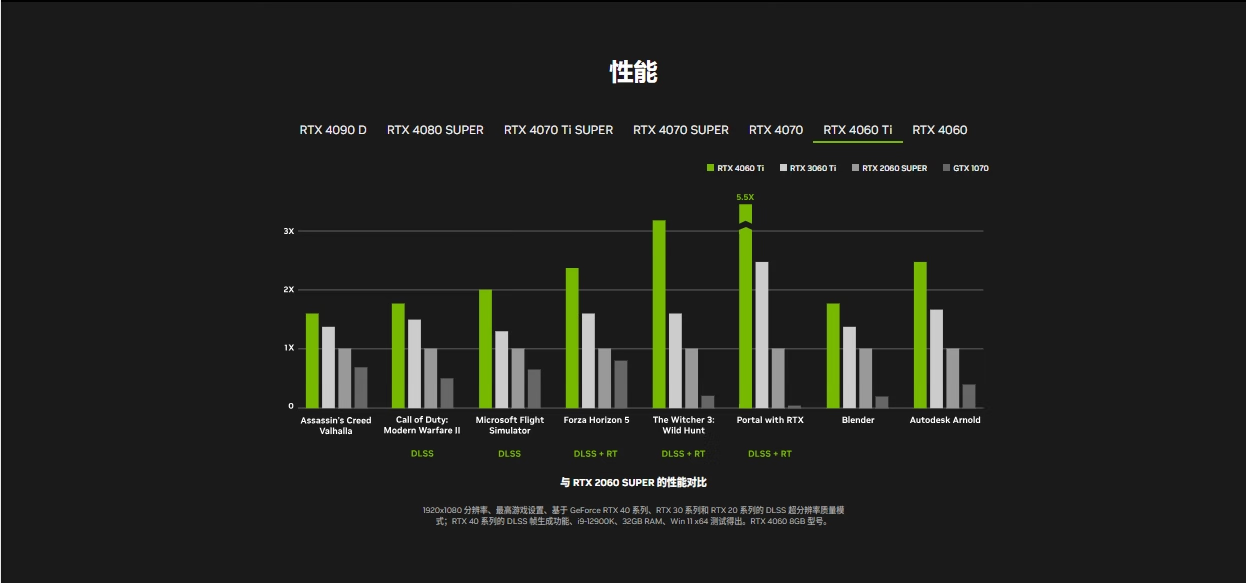
Task: Click the 1X axis label
Action: pos(289,348)
